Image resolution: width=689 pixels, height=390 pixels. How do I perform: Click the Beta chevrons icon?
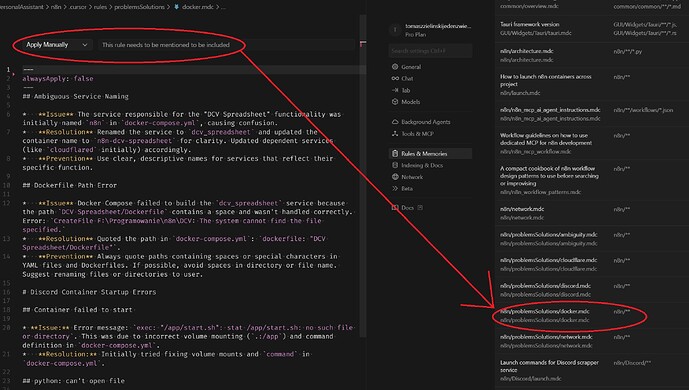pyautogui.click(x=395, y=188)
